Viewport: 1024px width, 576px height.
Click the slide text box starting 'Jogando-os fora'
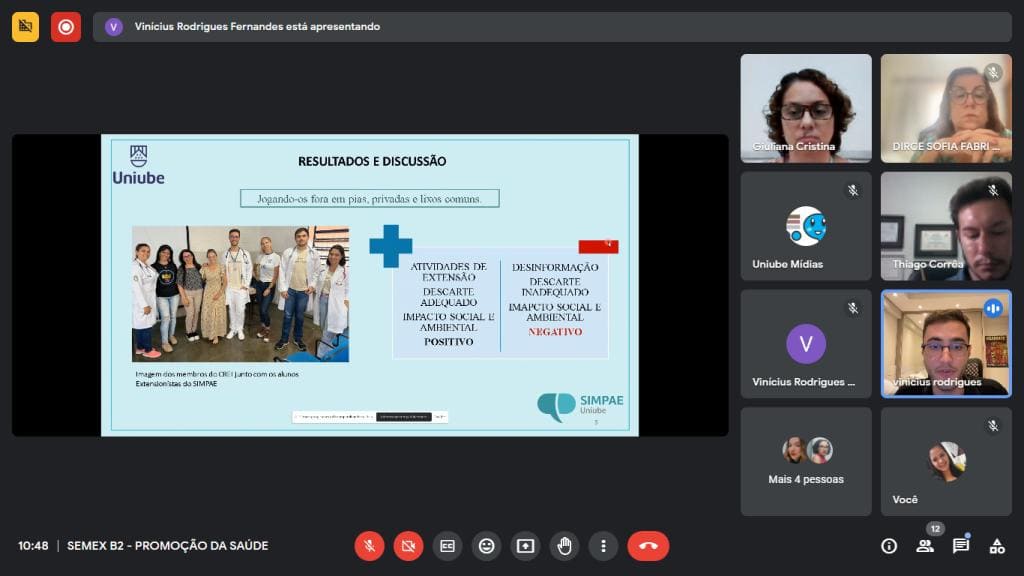[x=370, y=199]
